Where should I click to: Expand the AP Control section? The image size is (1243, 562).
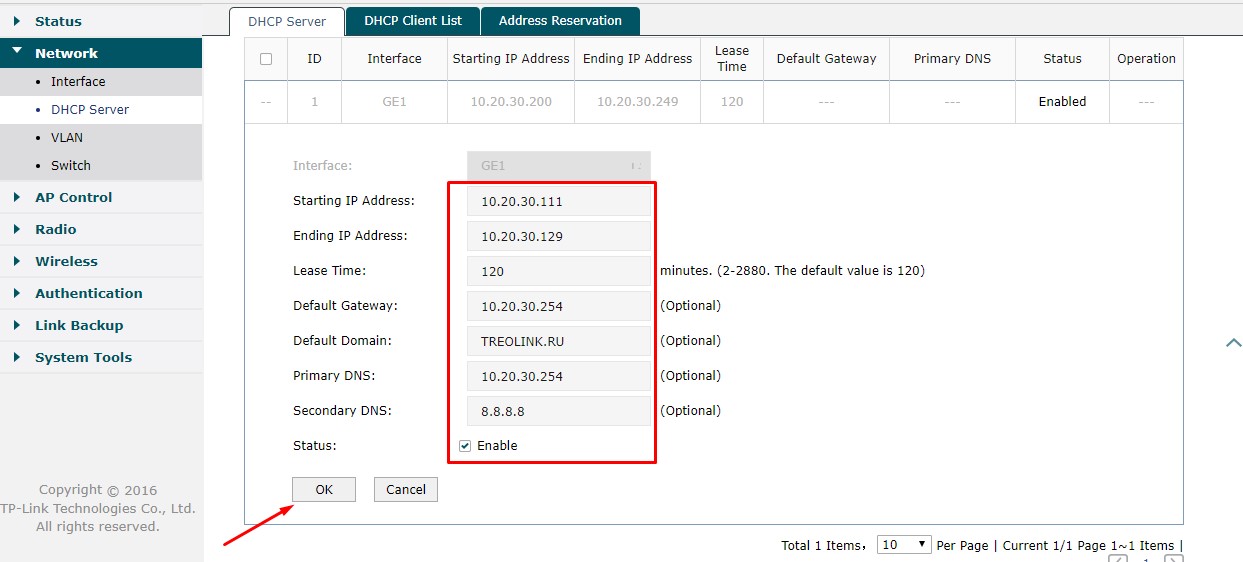coord(17,197)
